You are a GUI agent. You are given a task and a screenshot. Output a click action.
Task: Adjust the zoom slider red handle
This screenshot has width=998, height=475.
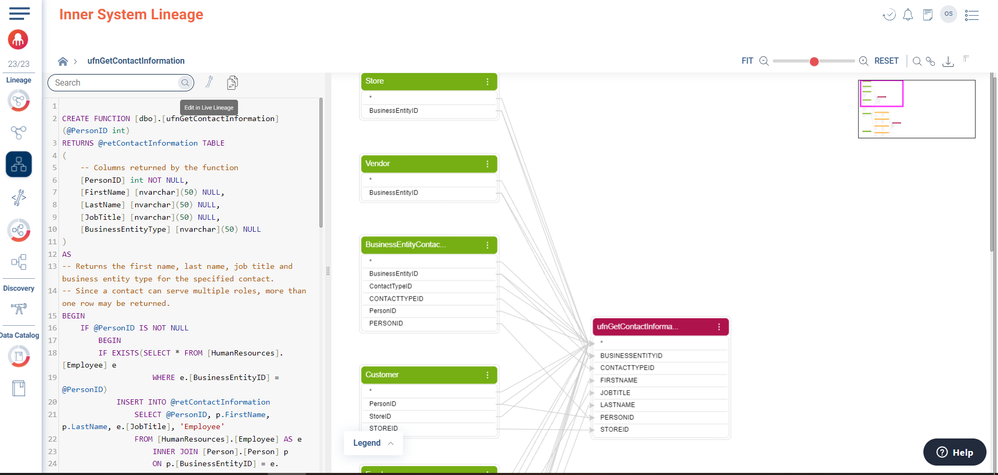click(814, 61)
